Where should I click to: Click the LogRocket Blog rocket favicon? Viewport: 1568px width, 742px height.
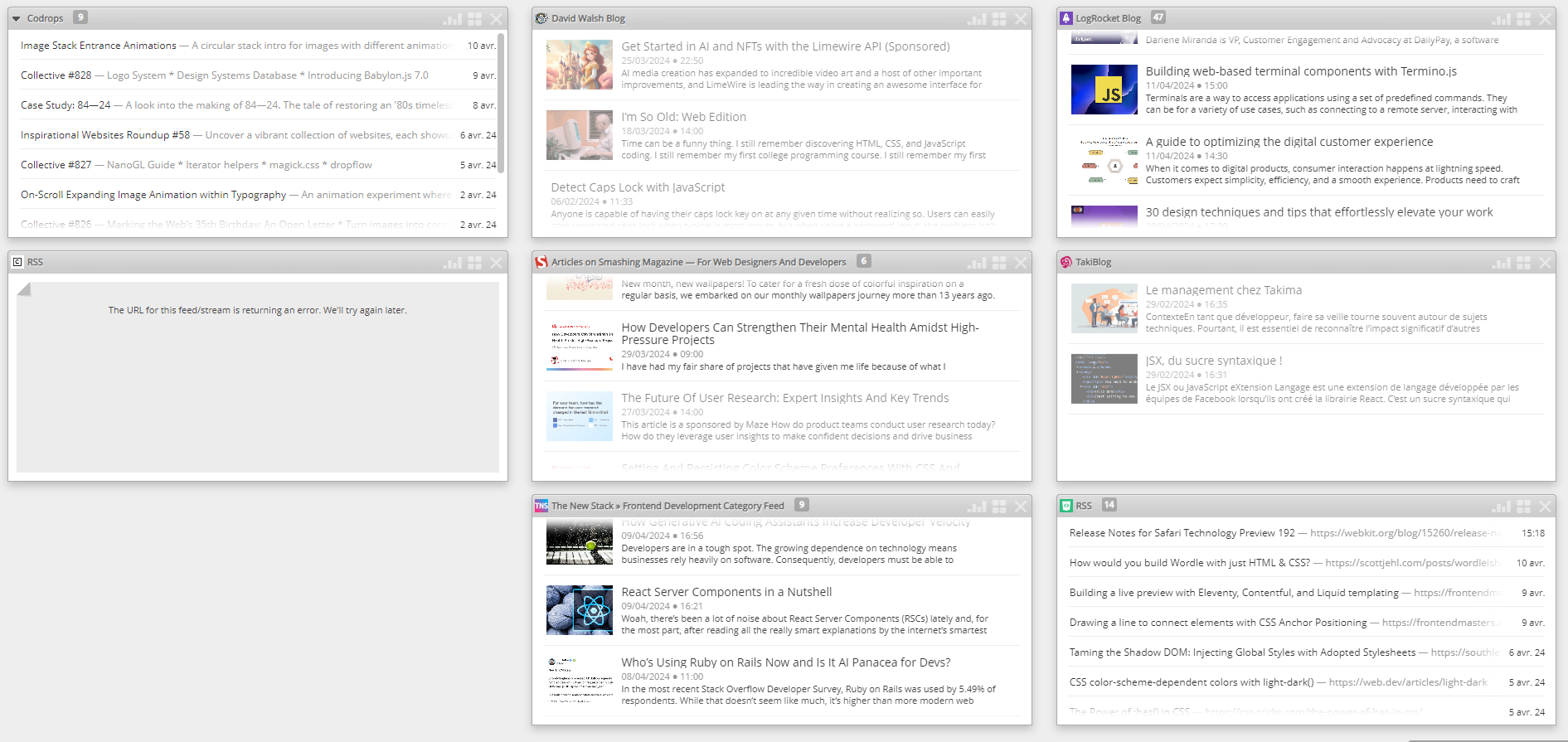tap(1066, 18)
